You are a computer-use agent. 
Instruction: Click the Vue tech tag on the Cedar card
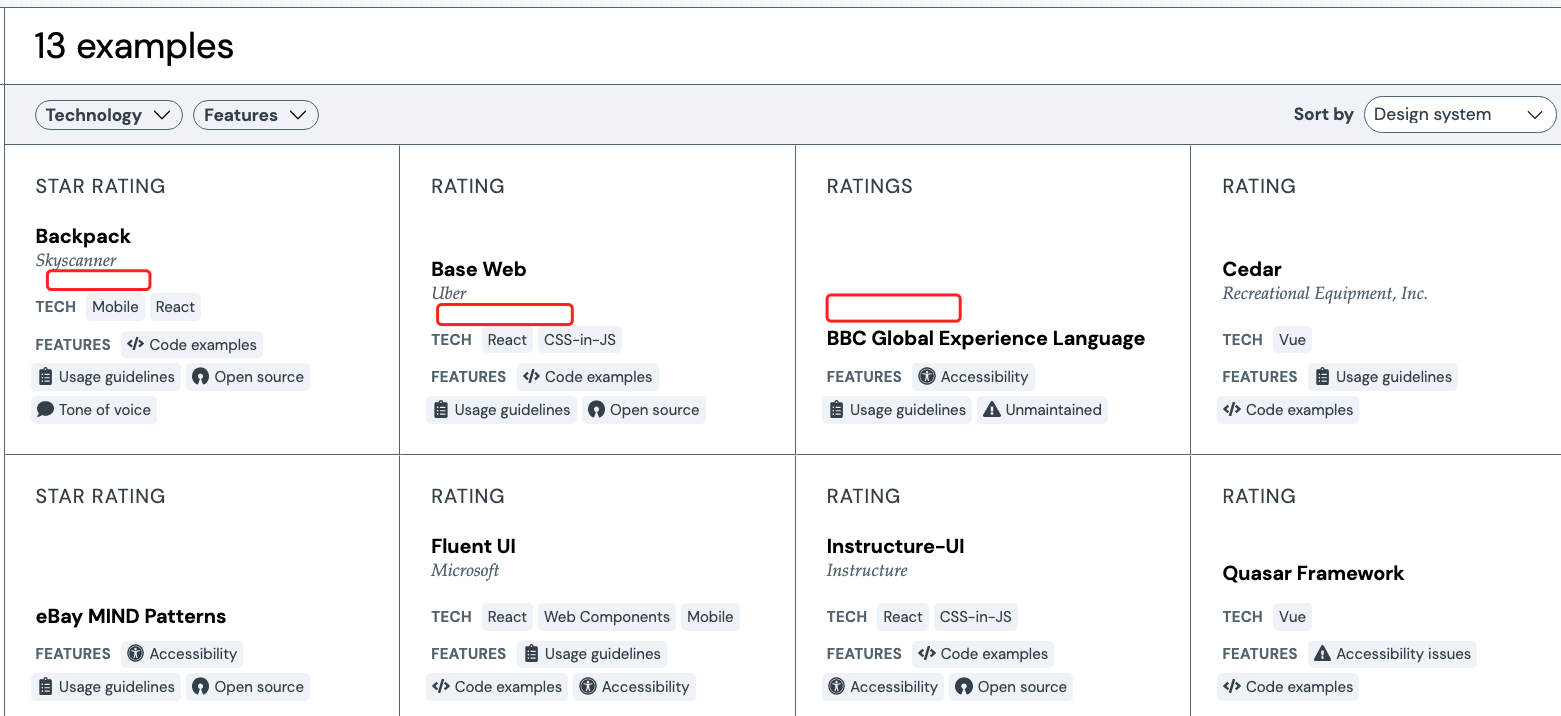tap(1292, 340)
